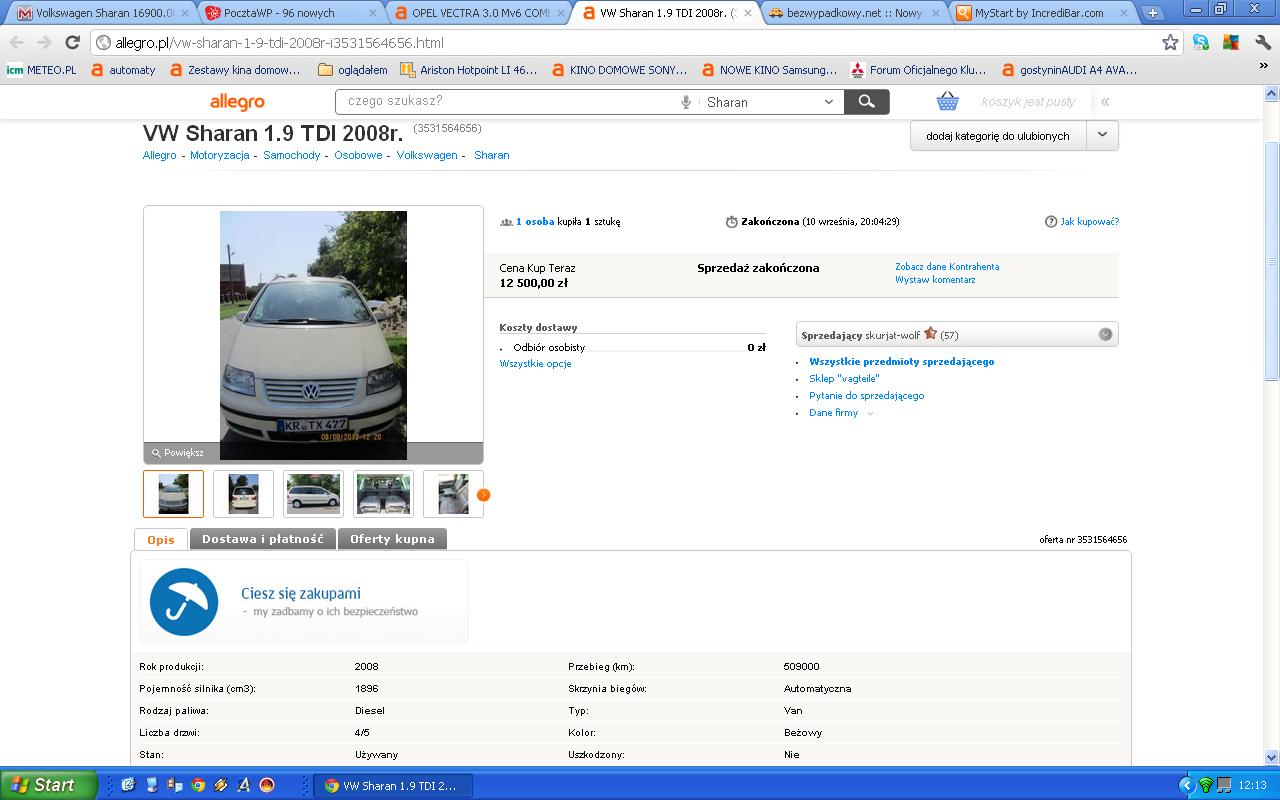The height and width of the screenshot is (800, 1280).
Task: Run search with the magnifier button
Action: click(x=867, y=102)
